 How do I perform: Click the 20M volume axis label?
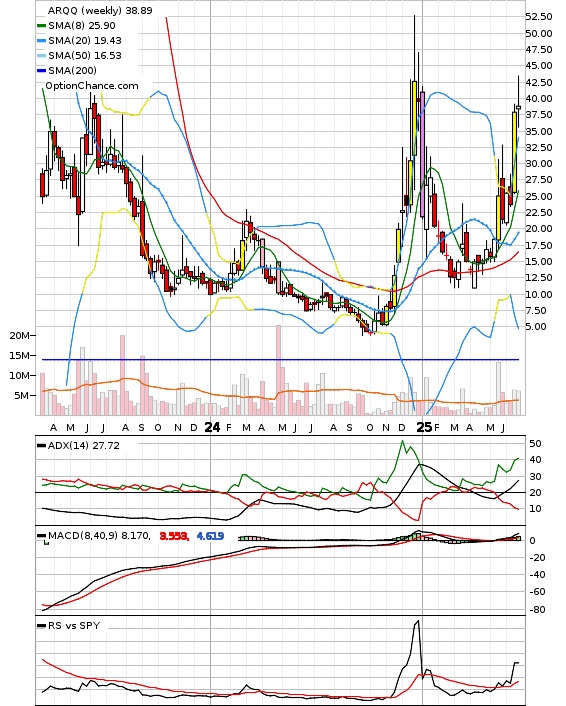20,335
